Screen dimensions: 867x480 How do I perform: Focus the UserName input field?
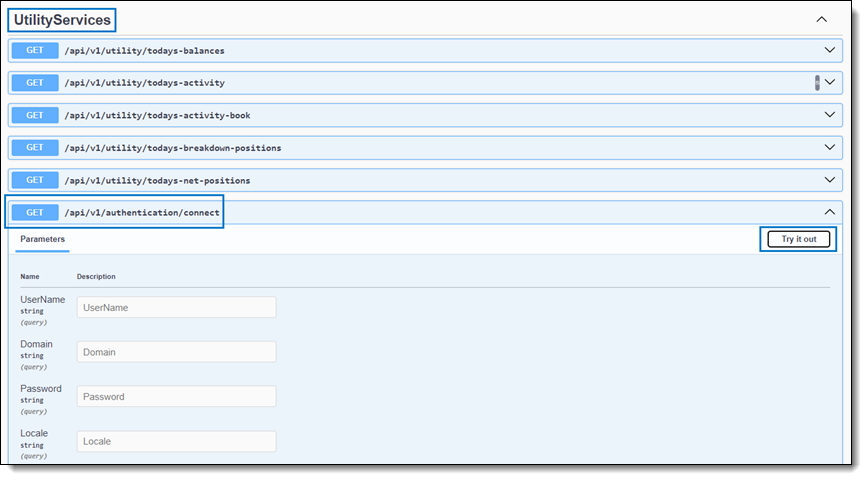pos(176,307)
